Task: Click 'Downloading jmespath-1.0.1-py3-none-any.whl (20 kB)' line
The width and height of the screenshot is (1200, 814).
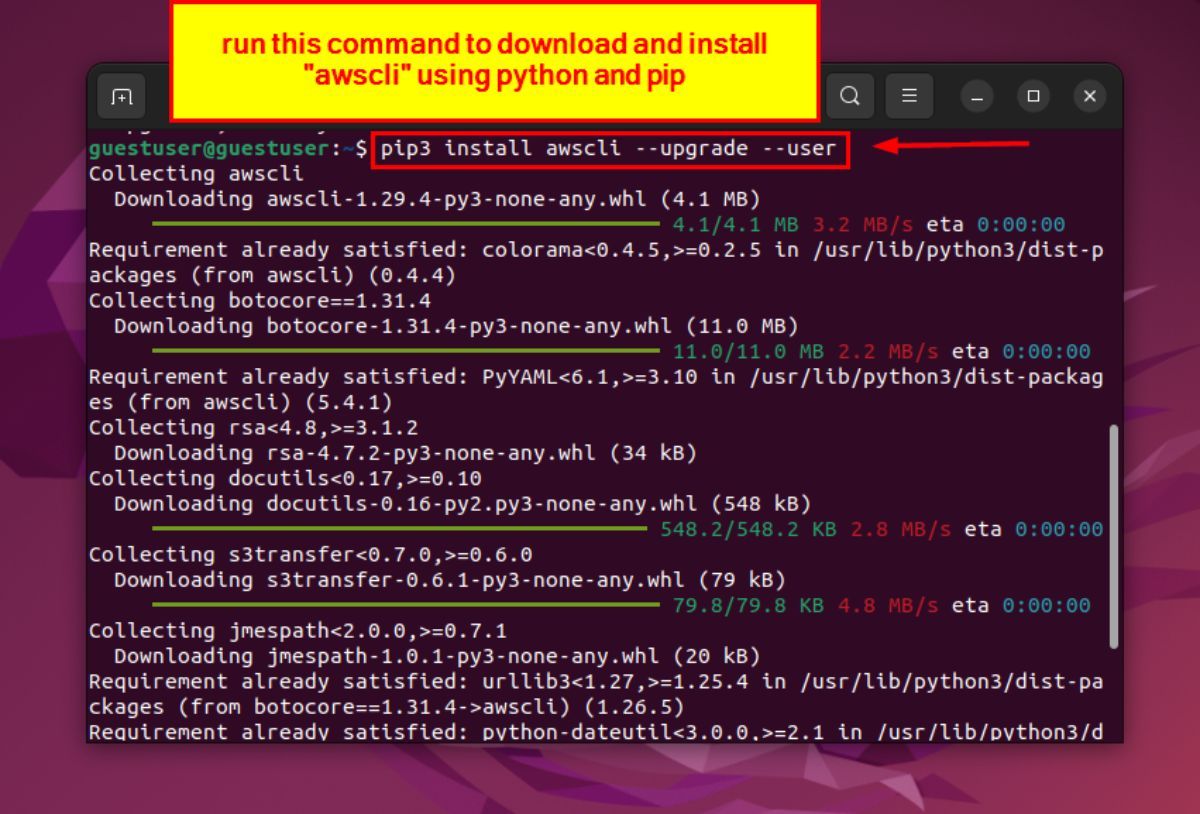Action: coord(437,656)
